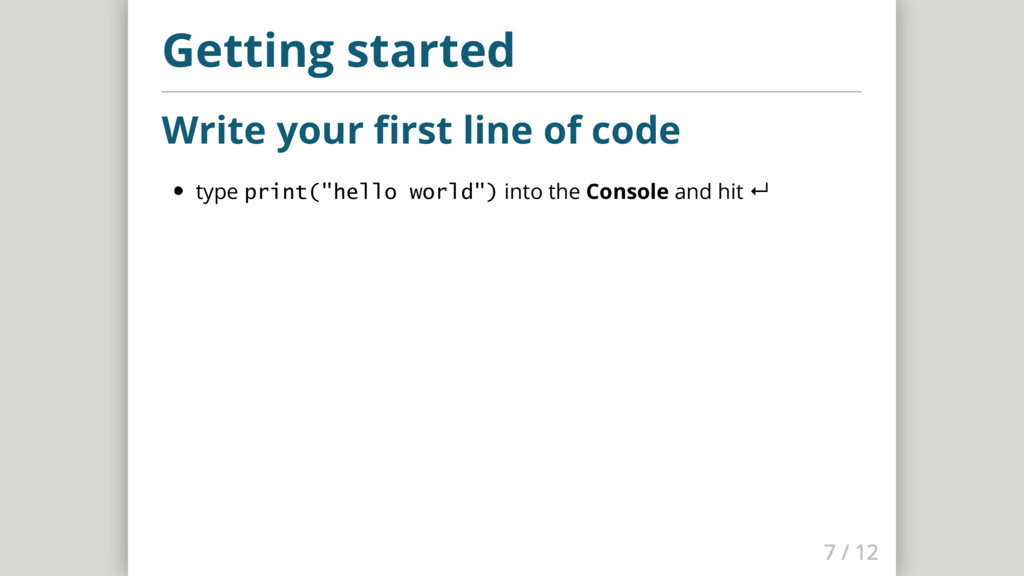Click the "Getting started" slide title

tap(338, 50)
